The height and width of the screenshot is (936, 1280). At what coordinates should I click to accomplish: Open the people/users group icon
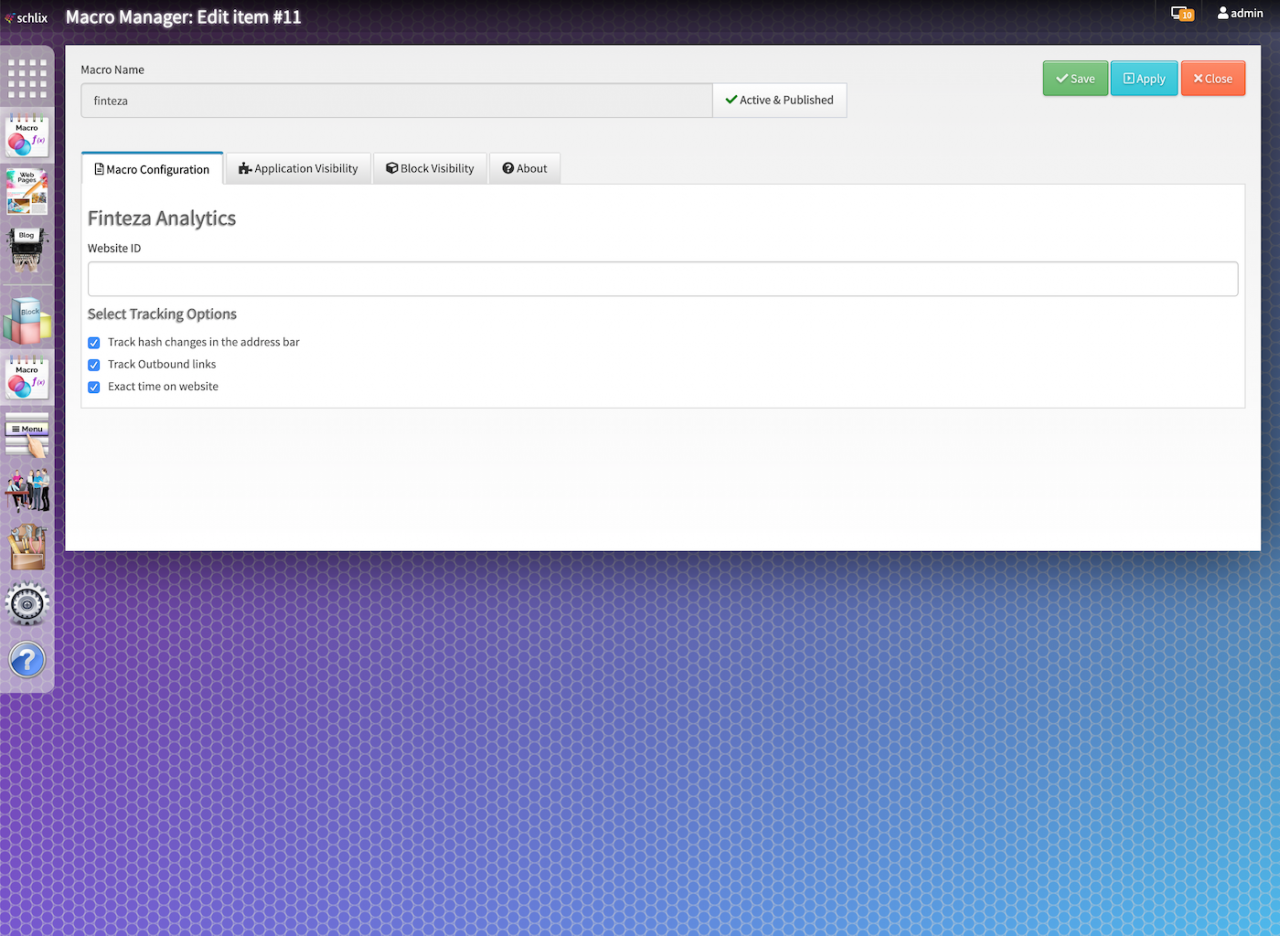click(27, 491)
